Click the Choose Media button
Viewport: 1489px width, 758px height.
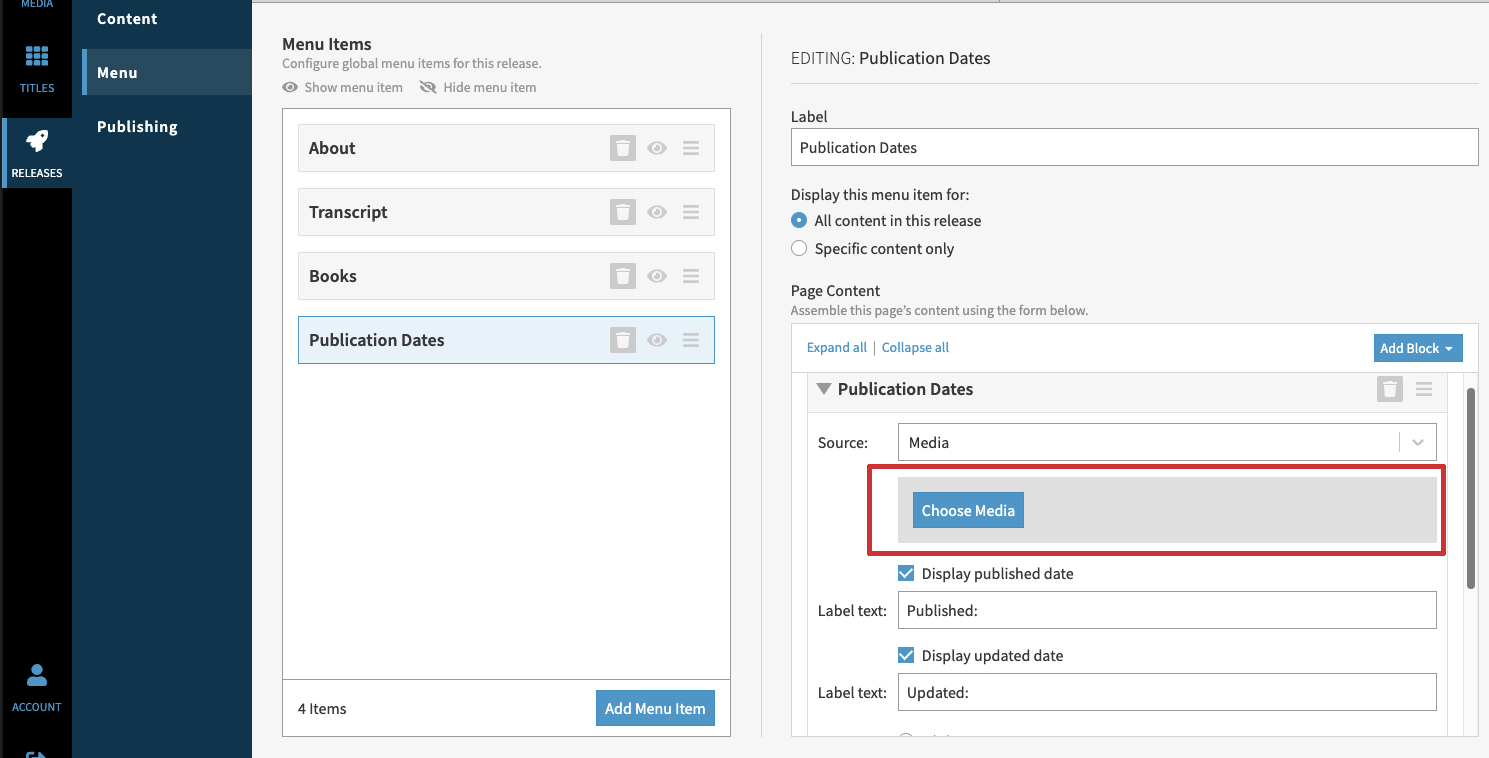pyautogui.click(x=968, y=510)
